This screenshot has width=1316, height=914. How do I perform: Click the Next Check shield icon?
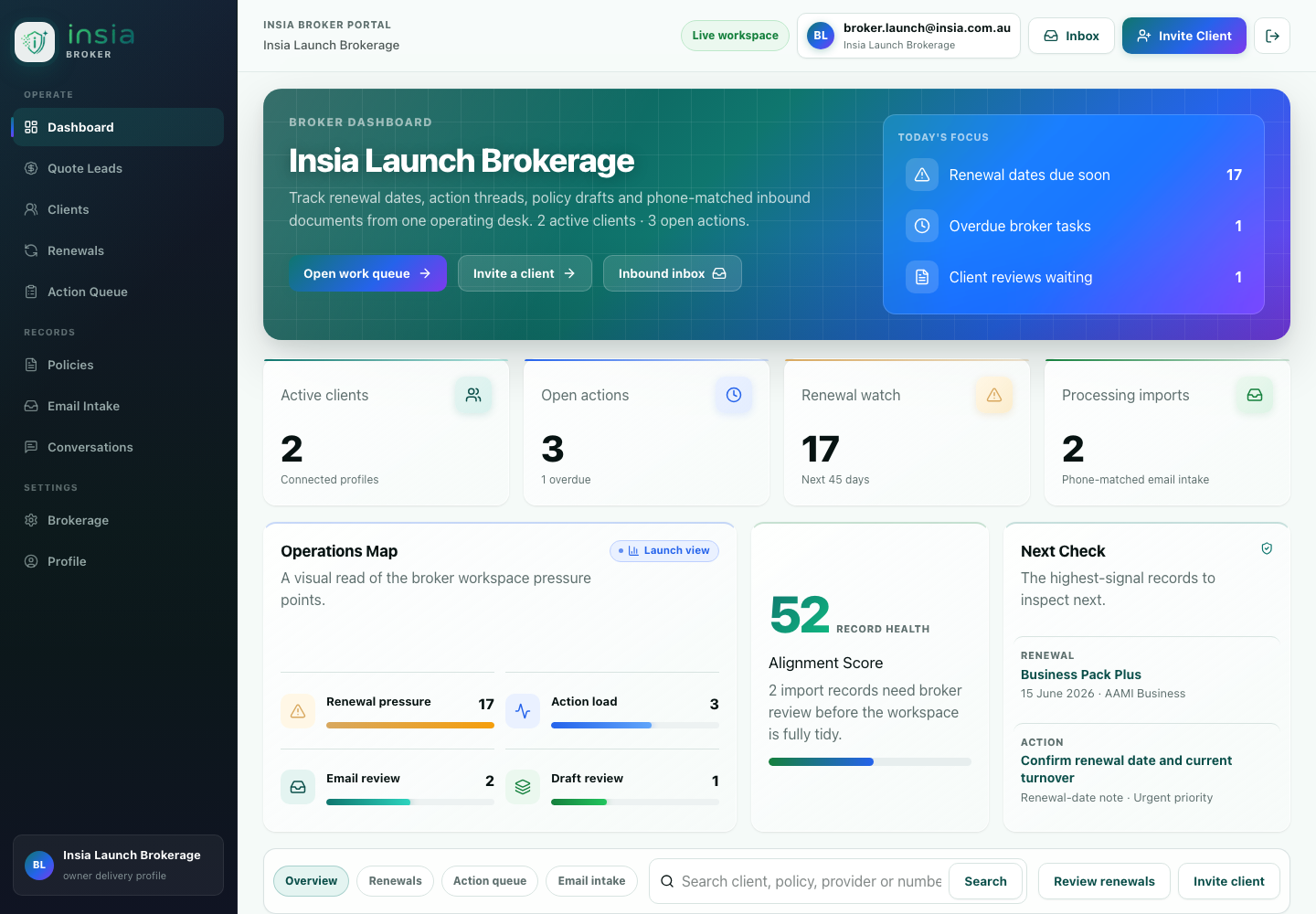coord(1267,548)
